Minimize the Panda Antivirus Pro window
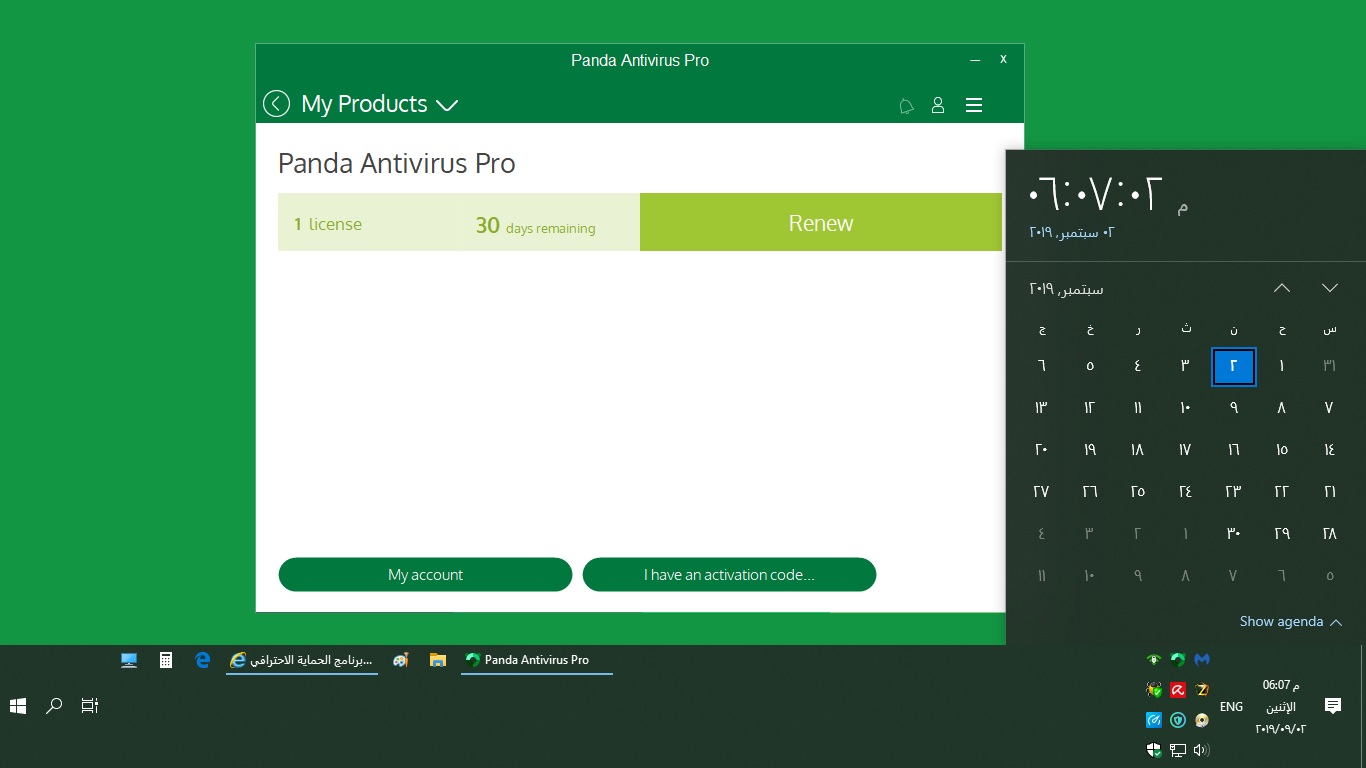This screenshot has height=768, width=1366. coord(975,60)
